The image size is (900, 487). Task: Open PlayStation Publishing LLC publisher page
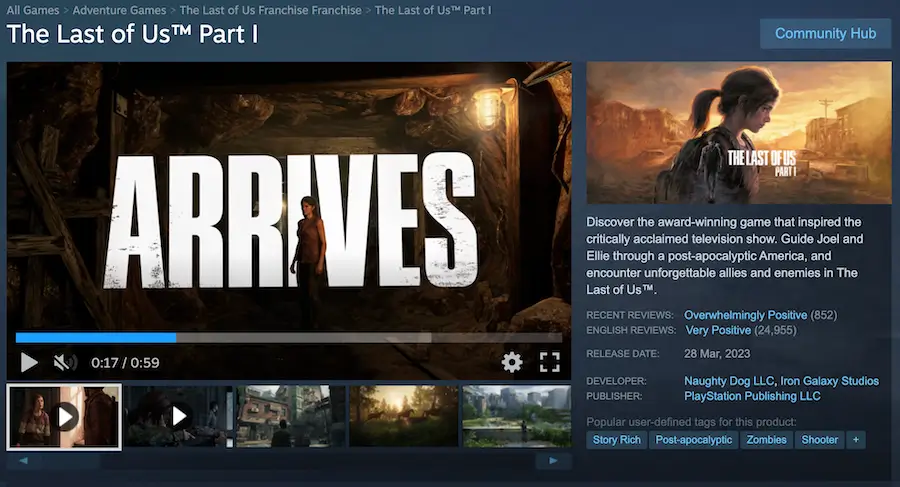point(752,396)
